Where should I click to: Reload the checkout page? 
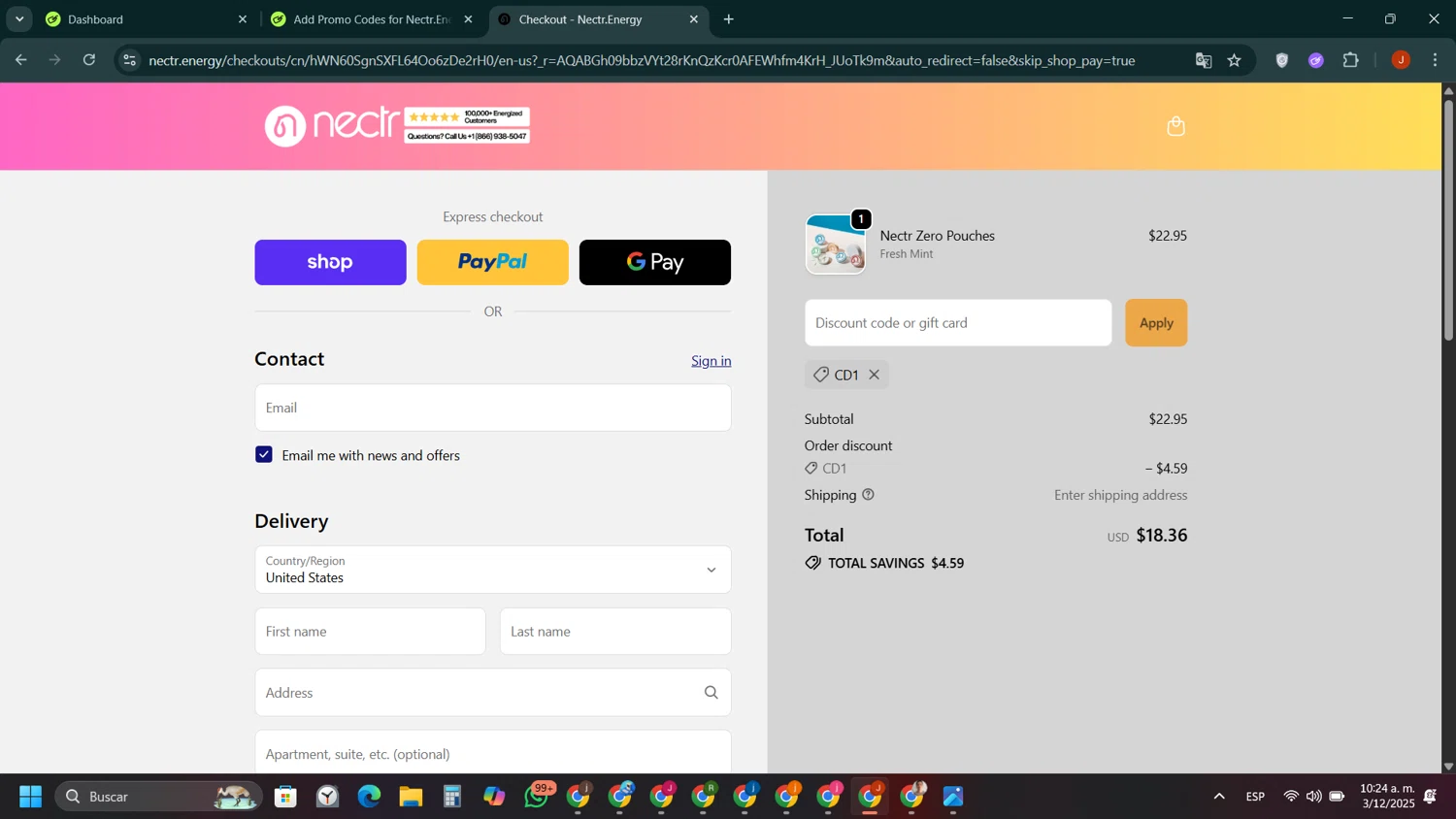89,60
